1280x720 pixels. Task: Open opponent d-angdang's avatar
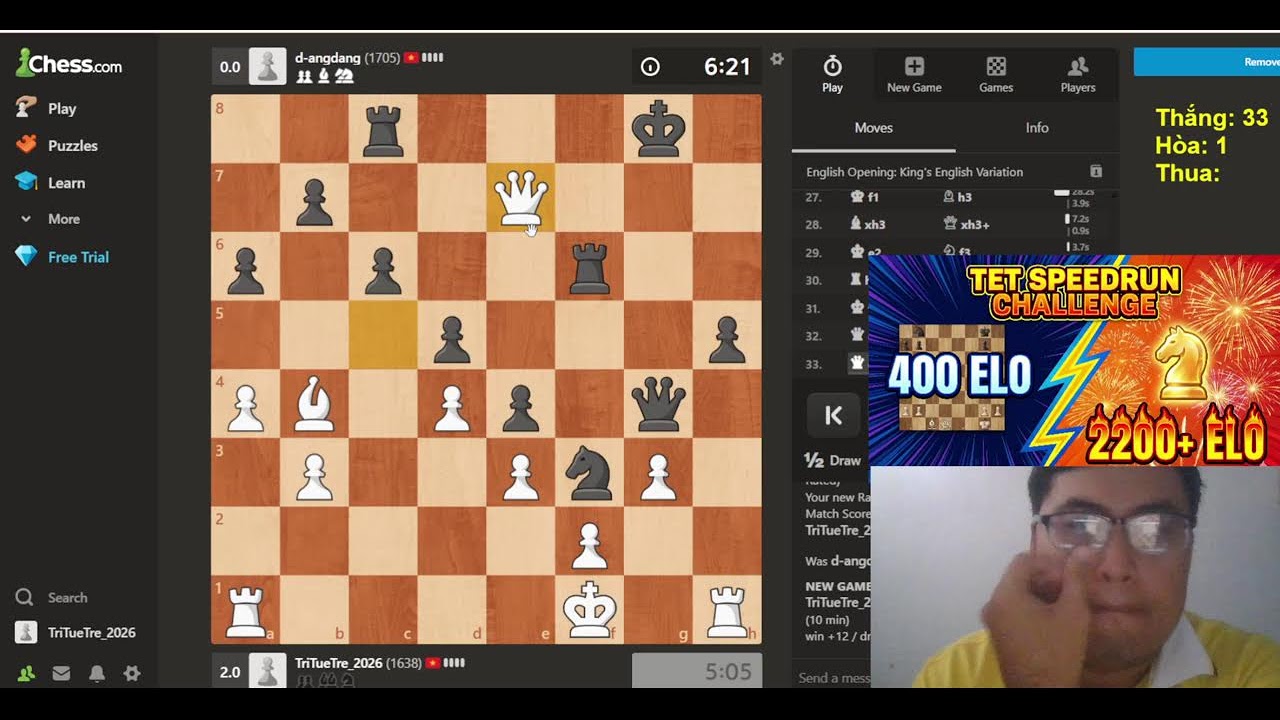click(267, 66)
